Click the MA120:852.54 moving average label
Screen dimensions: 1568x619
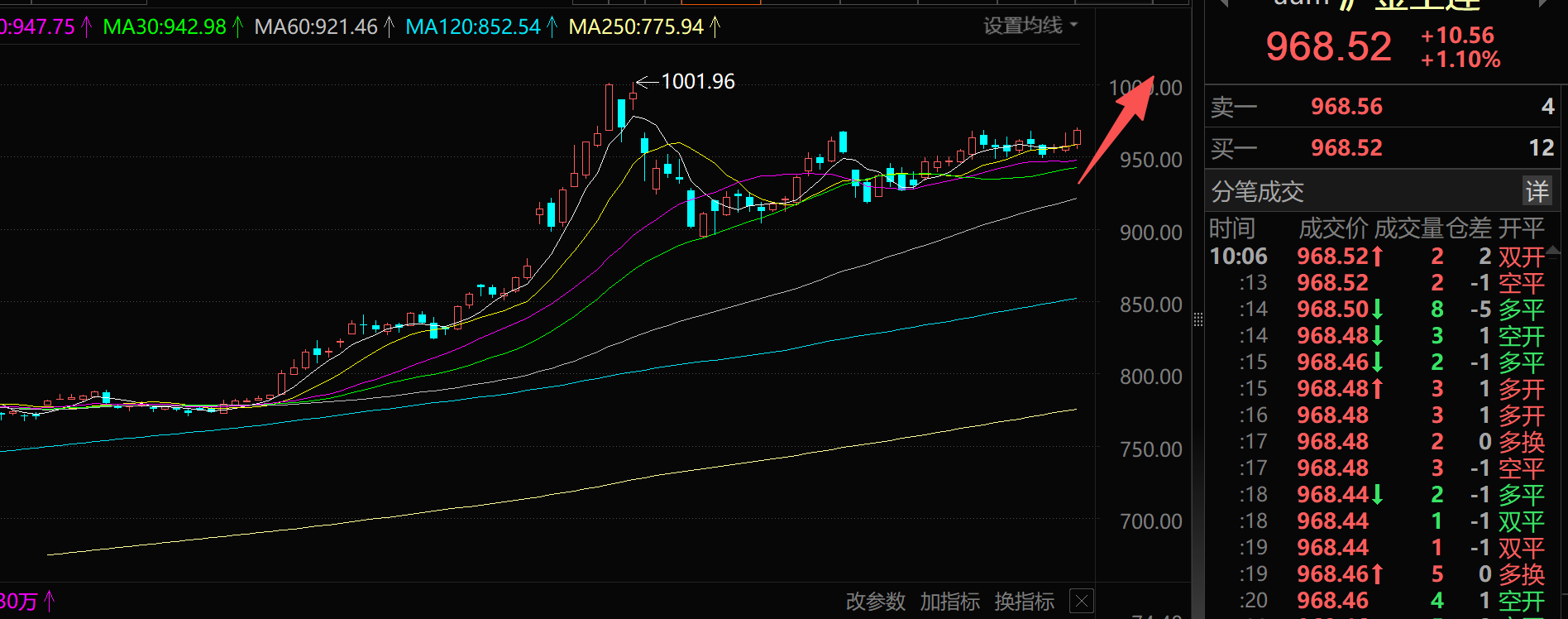tap(473, 27)
